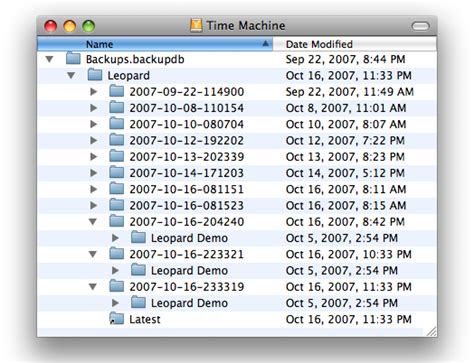Click the date Oct 8, 2007, 11:01 AM
This screenshot has height=363, width=474.
tap(346, 108)
